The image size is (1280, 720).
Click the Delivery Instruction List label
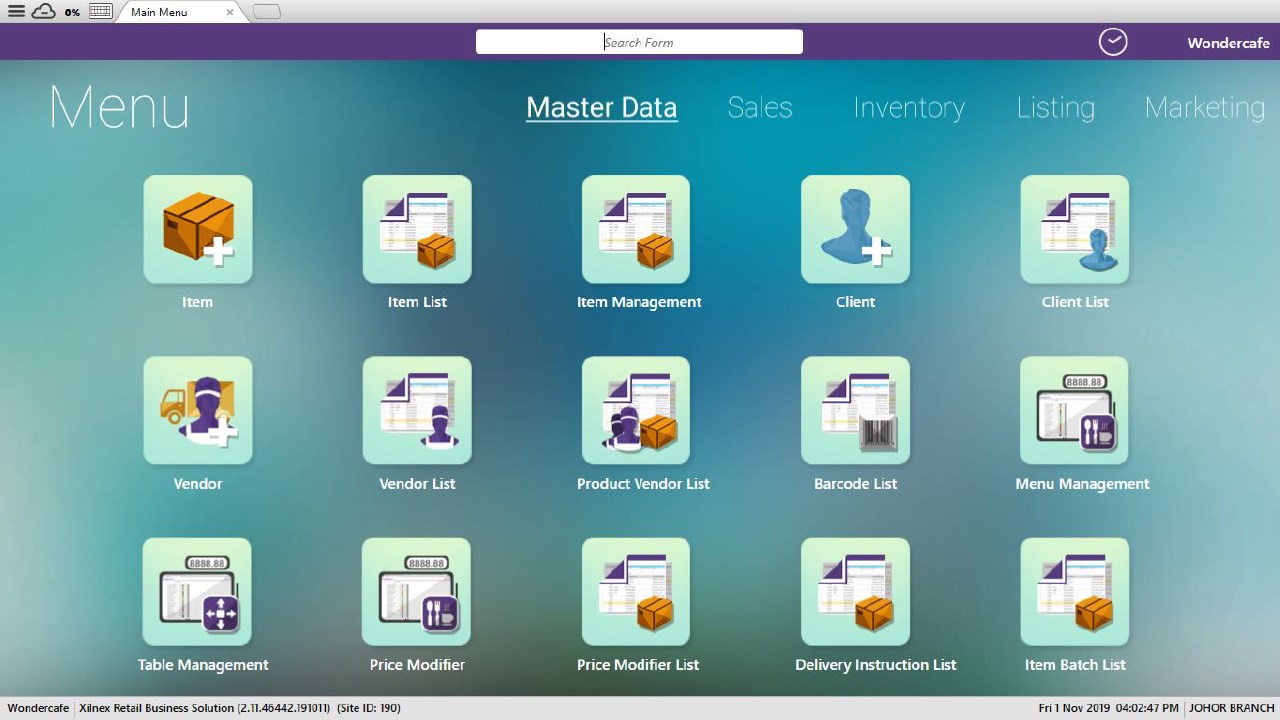(x=876, y=665)
